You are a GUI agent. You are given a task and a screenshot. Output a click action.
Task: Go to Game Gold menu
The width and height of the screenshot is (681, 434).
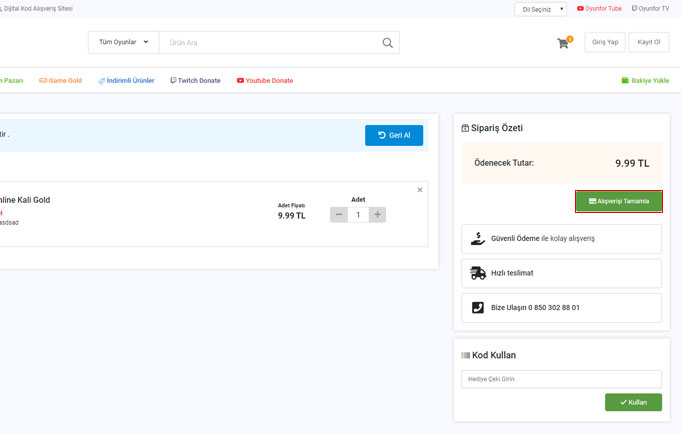pos(60,80)
